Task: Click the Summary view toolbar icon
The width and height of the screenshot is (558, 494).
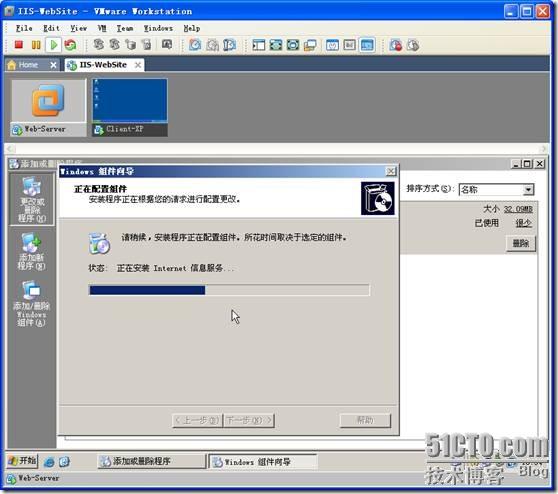Action: click(332, 45)
